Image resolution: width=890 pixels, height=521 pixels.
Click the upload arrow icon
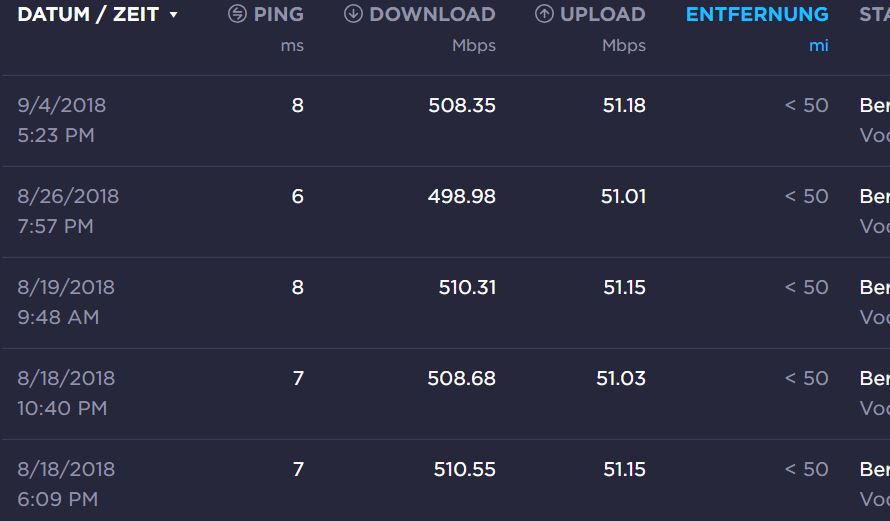544,14
